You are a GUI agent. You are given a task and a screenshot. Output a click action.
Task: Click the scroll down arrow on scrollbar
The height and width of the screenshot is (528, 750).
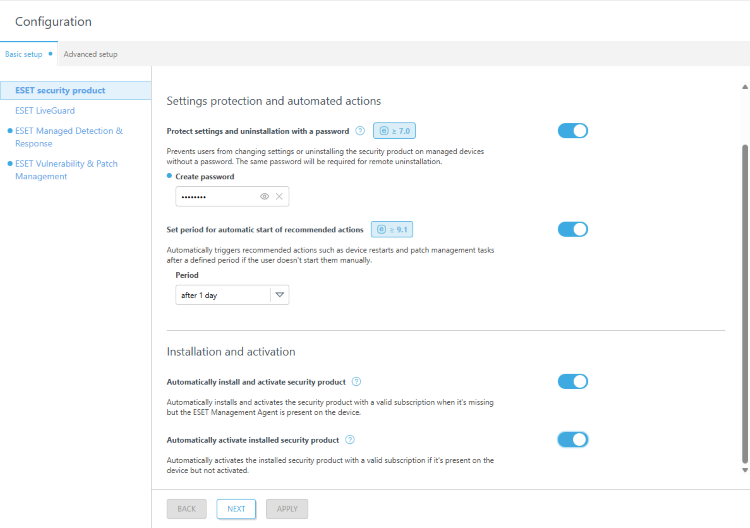744,470
